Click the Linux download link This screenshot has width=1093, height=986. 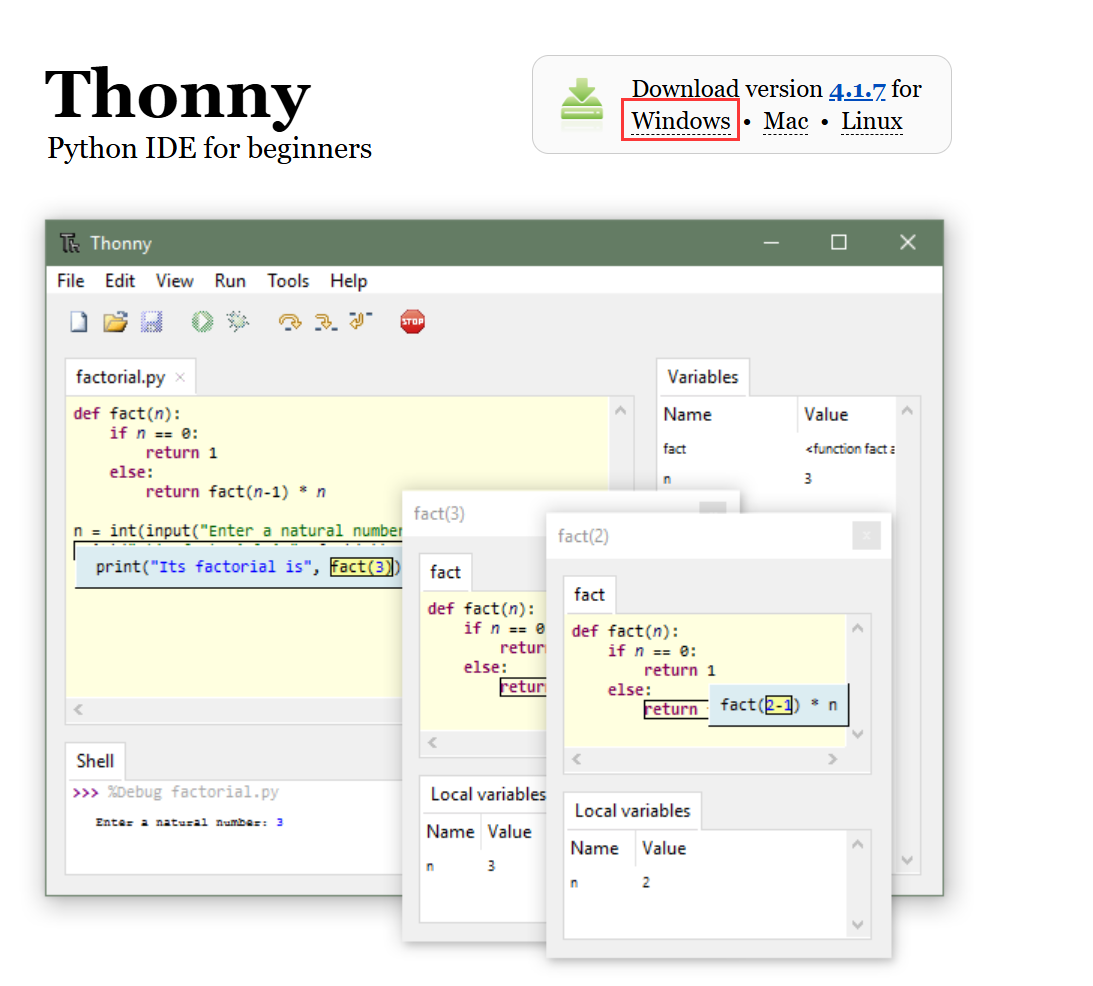871,121
